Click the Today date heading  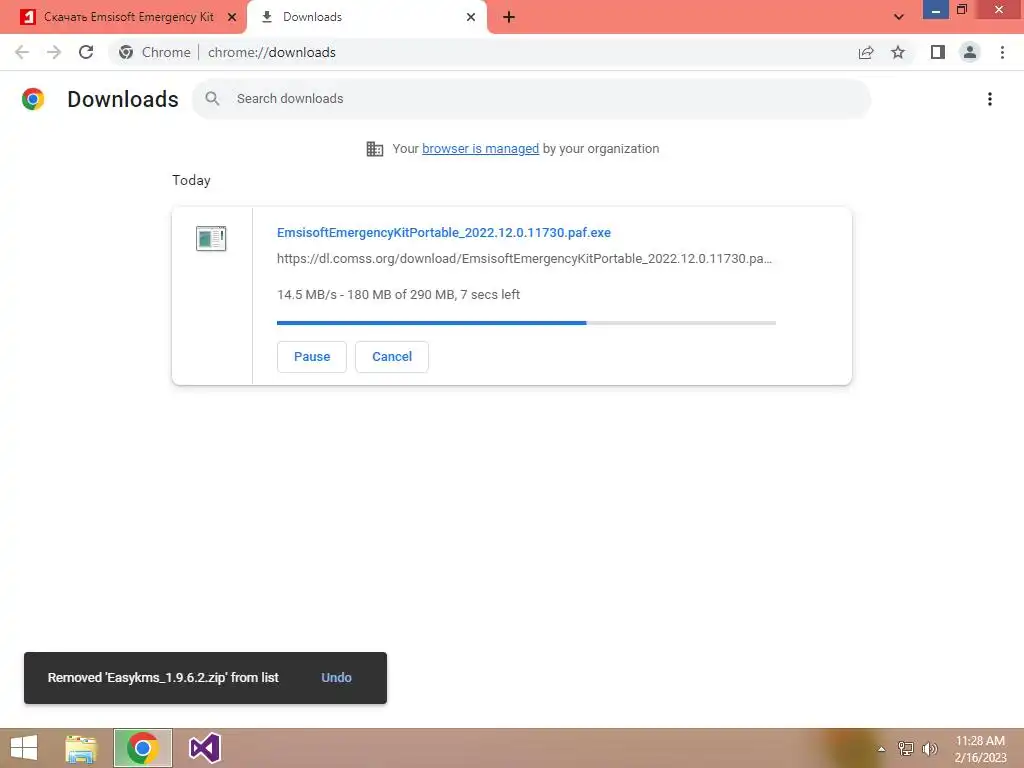click(191, 180)
